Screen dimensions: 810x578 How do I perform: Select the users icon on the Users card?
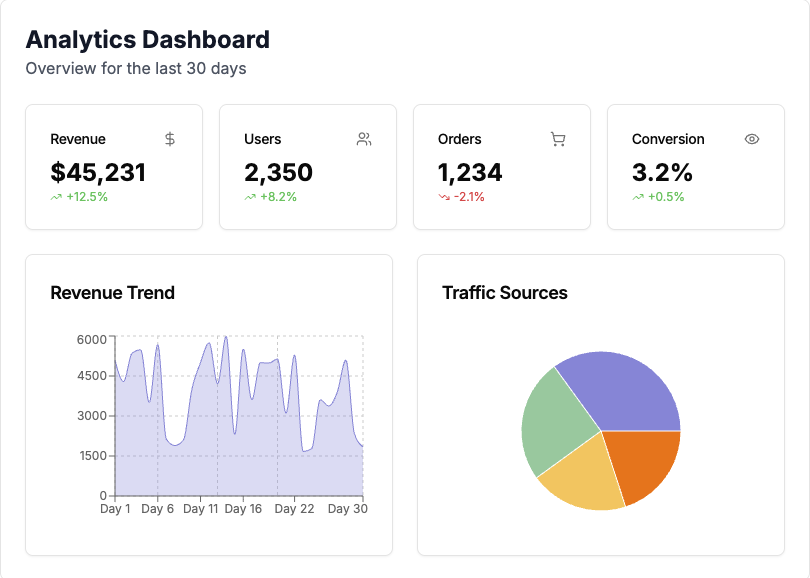[364, 139]
